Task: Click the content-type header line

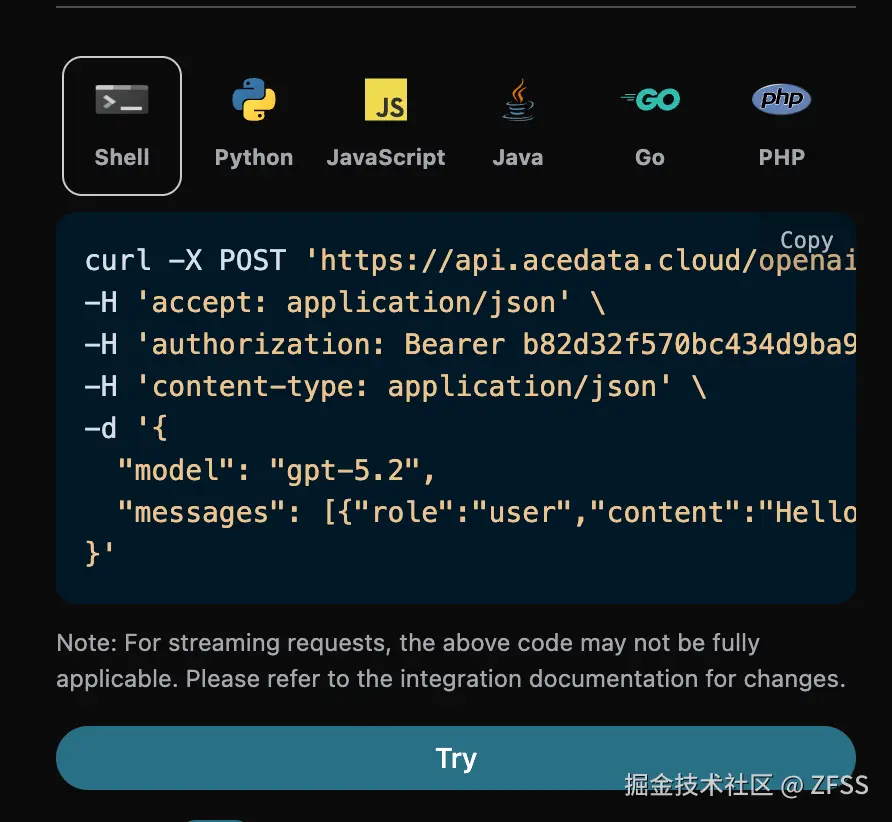Action: [395, 387]
